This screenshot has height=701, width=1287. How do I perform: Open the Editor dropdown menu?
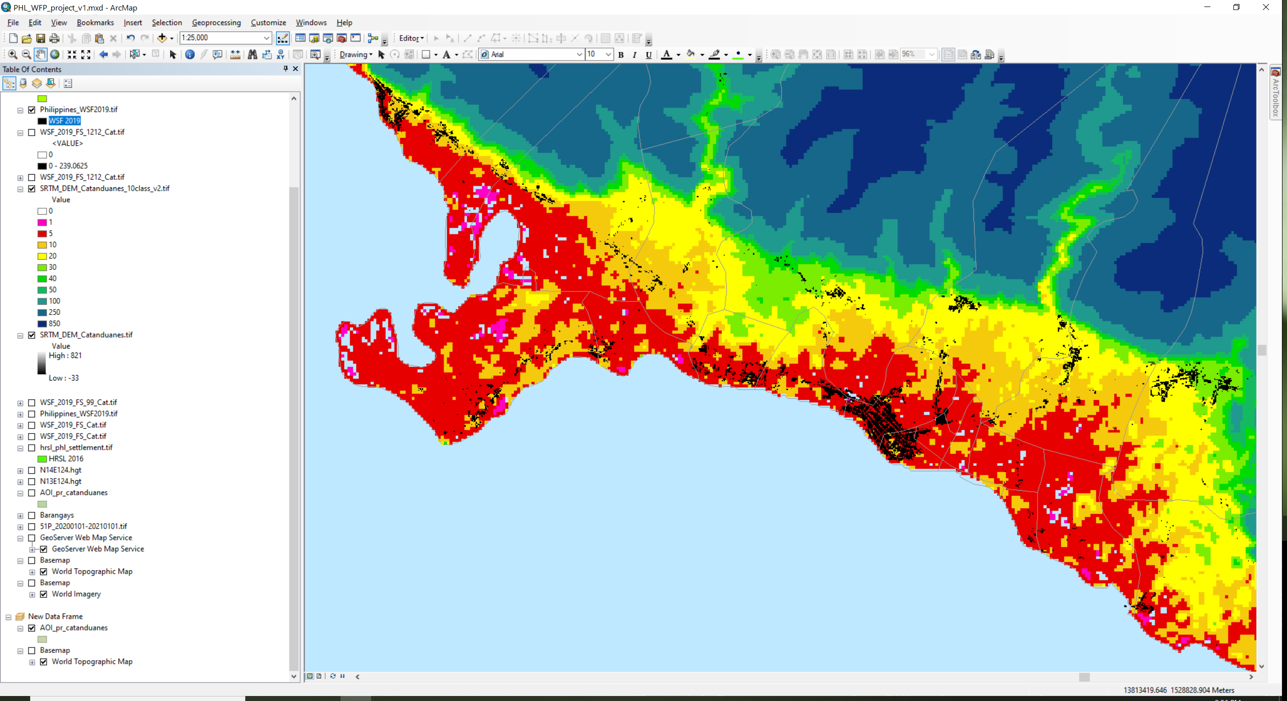click(411, 38)
